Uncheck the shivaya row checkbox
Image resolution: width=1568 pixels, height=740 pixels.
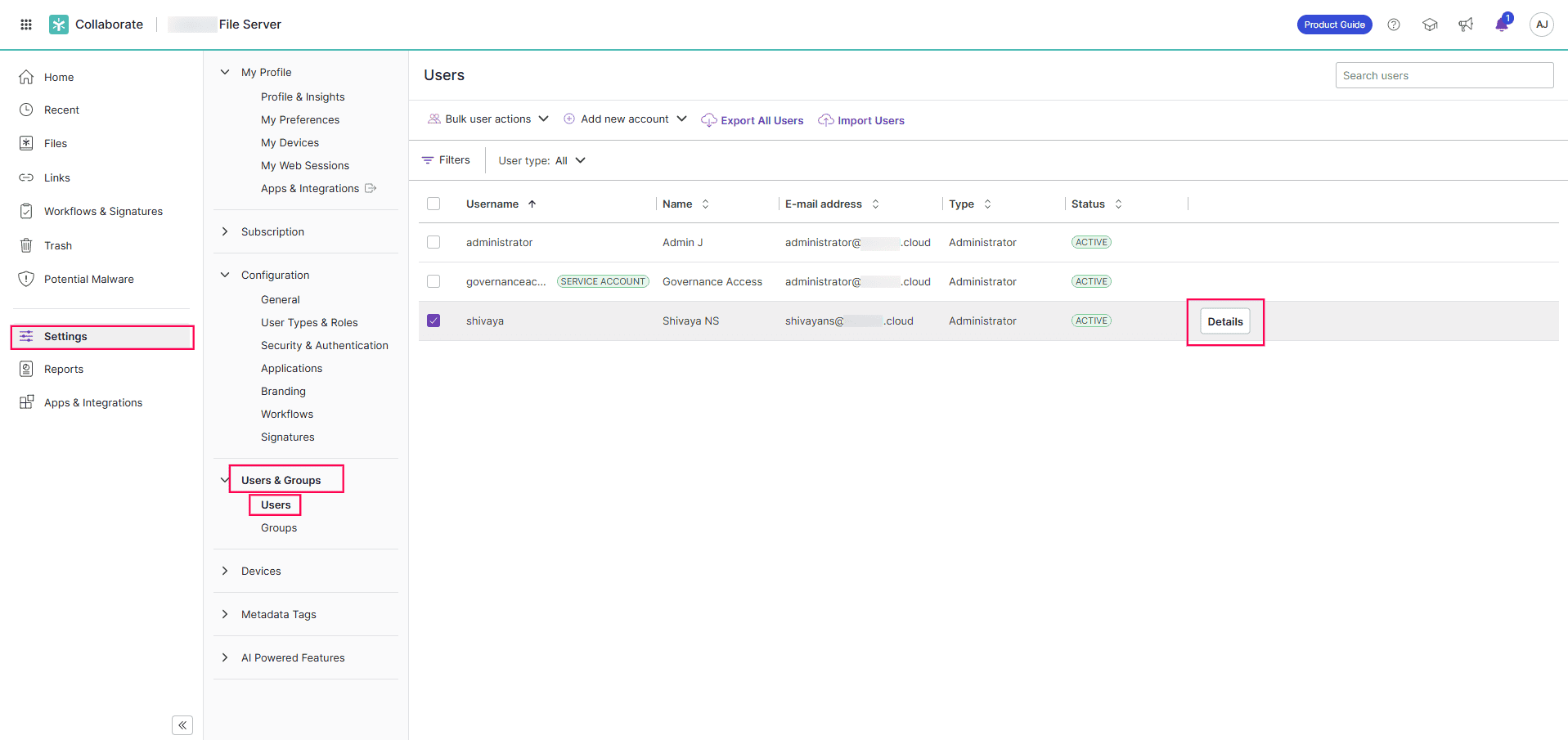tap(434, 321)
